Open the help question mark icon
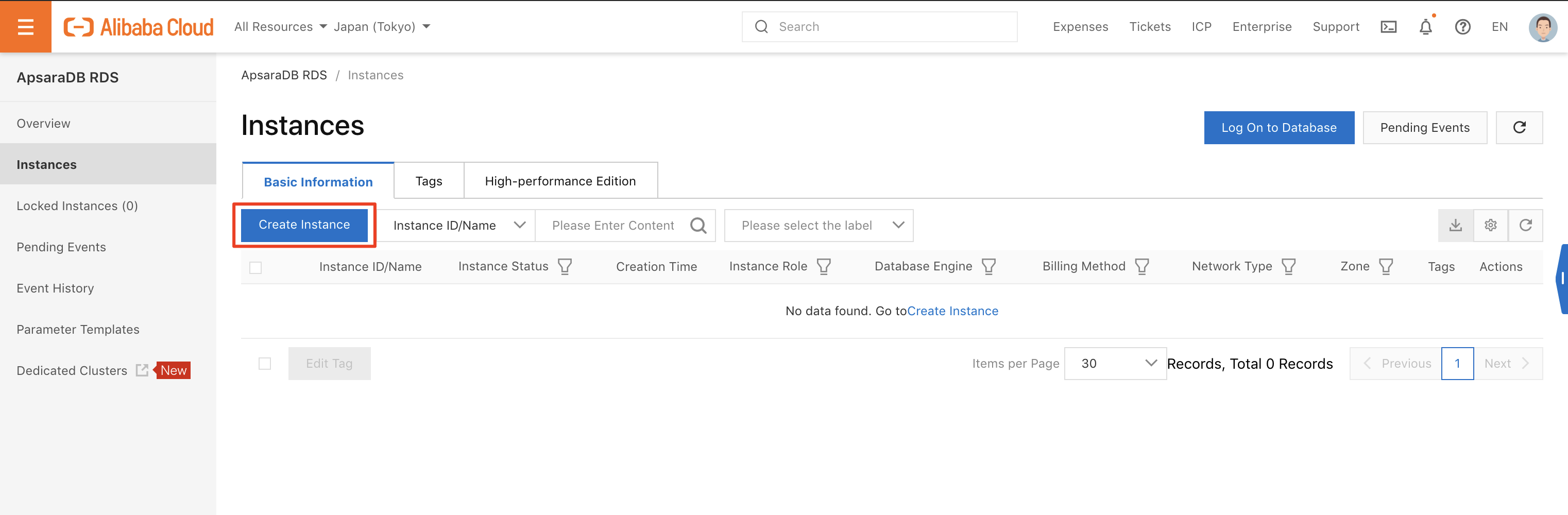Viewport: 1568px width, 515px height. pyautogui.click(x=1463, y=27)
